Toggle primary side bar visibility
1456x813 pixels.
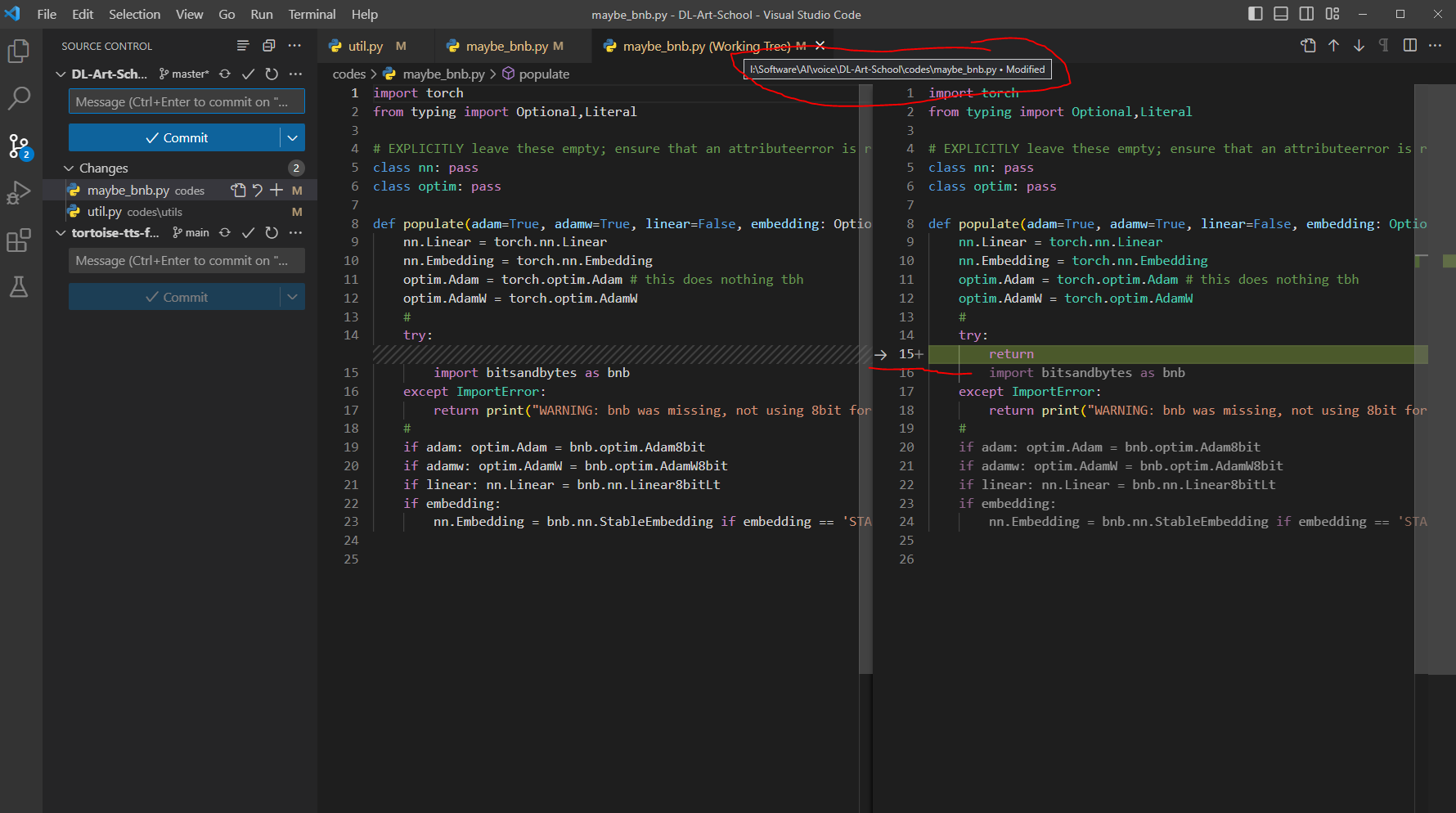pyautogui.click(x=1256, y=14)
